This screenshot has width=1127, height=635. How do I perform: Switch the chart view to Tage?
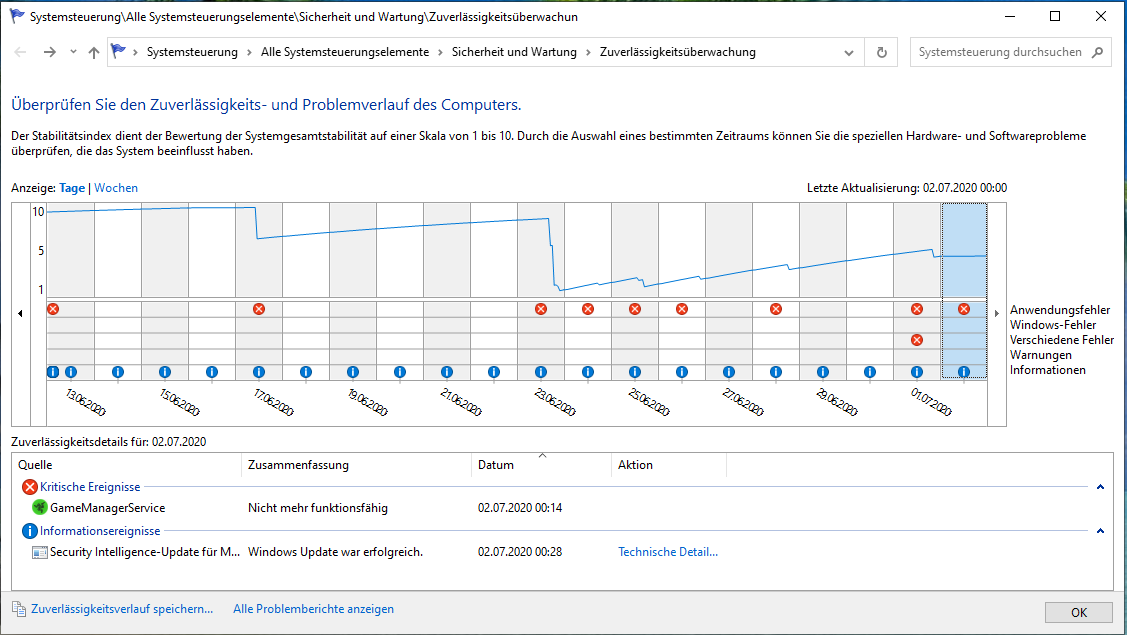click(72, 188)
